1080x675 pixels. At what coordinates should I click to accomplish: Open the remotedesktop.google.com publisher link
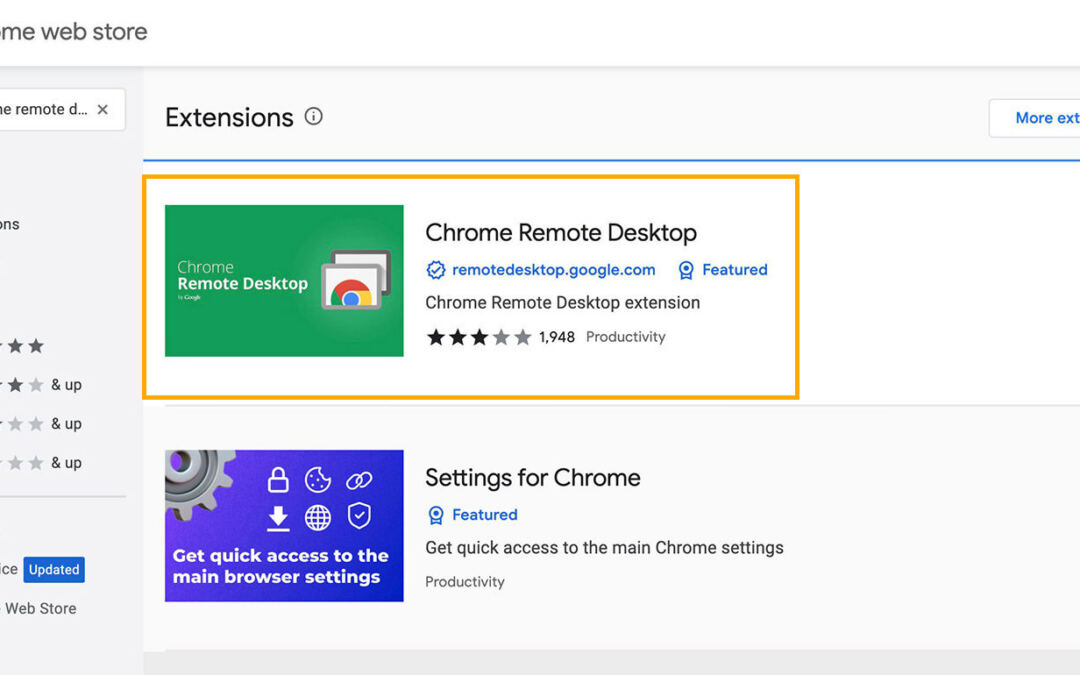tap(553, 270)
